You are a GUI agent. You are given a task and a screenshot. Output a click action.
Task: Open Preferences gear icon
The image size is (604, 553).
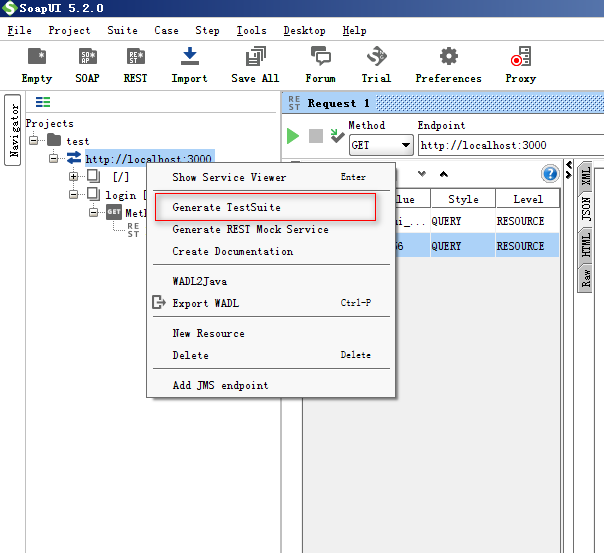pos(449,56)
